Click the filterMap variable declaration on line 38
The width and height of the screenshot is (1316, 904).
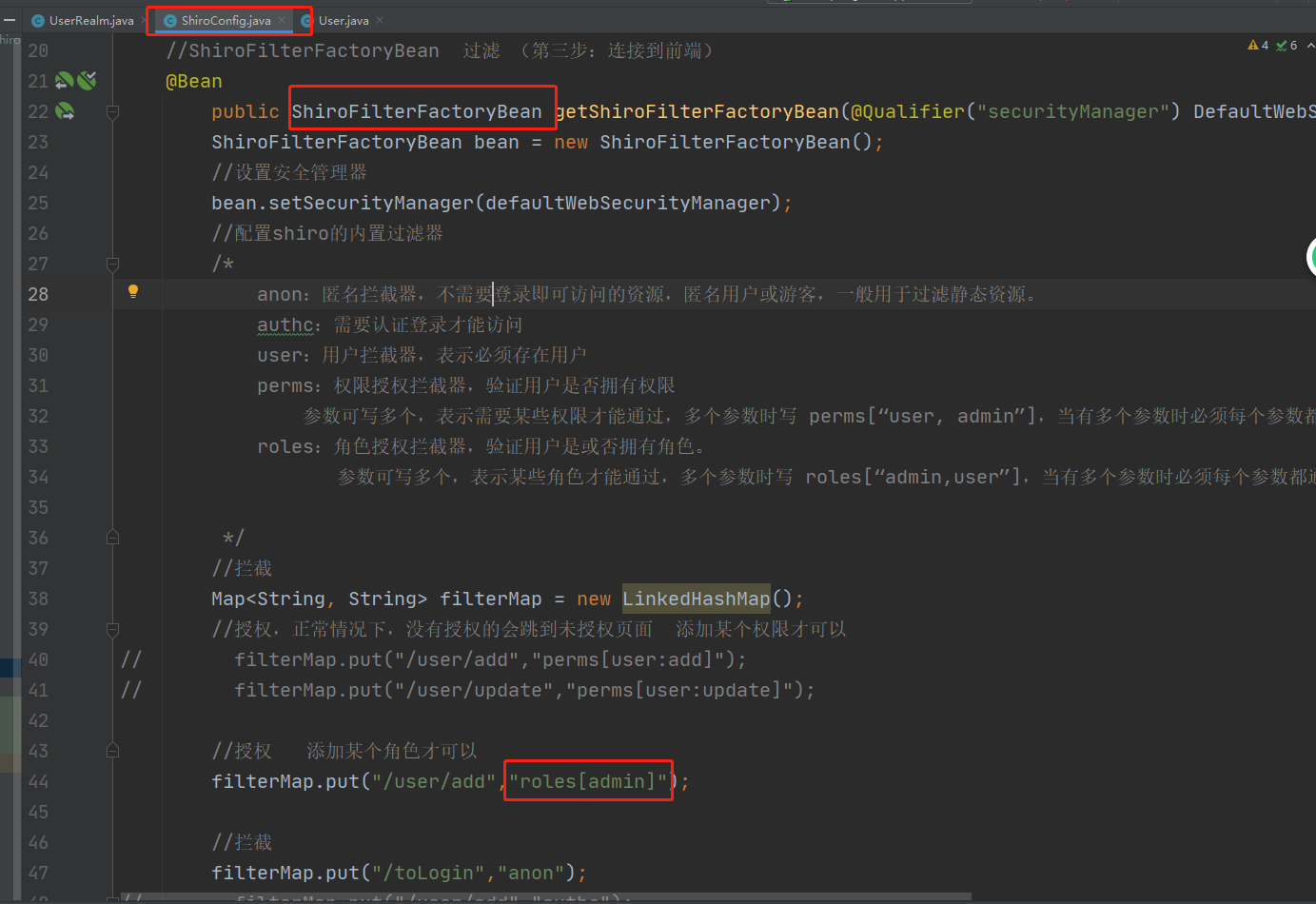(491, 599)
